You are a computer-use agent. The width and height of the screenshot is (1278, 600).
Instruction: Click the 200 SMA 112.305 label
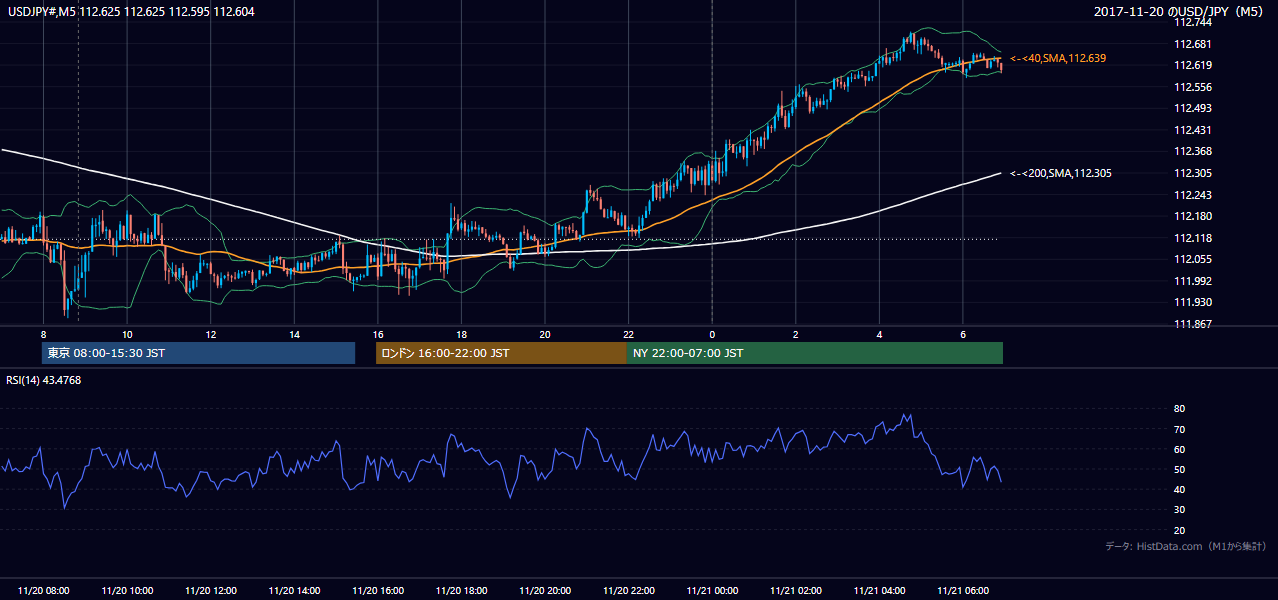click(1061, 173)
